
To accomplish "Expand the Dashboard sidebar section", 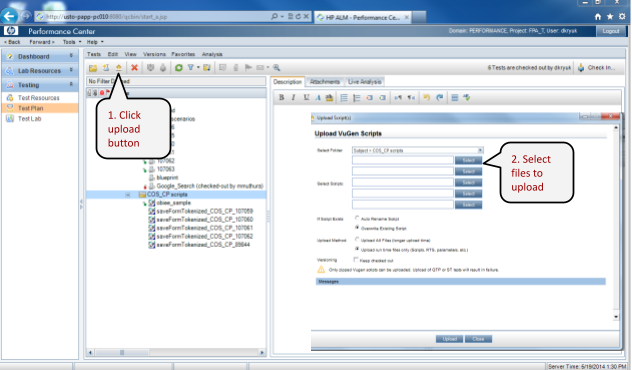I will tap(71, 56).
